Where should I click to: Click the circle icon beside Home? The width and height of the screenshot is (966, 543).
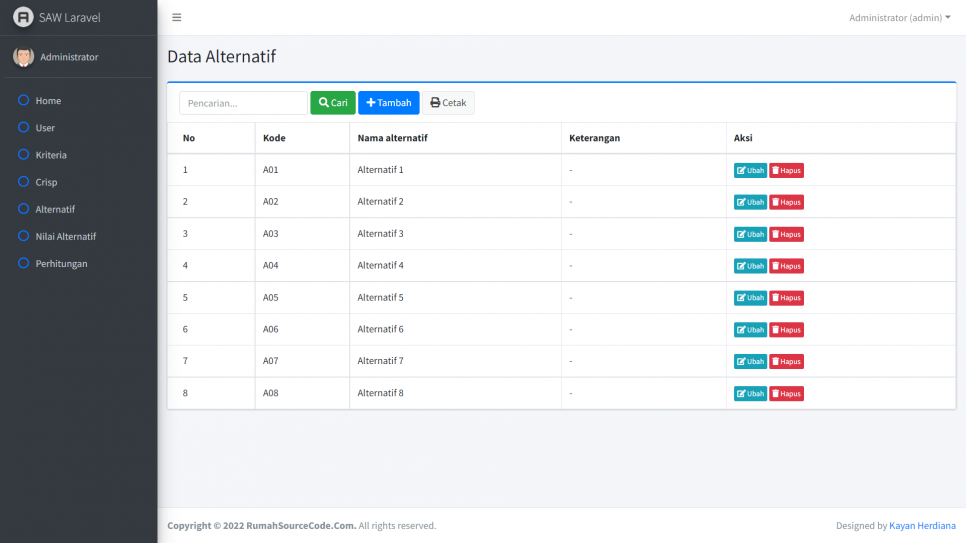point(23,100)
